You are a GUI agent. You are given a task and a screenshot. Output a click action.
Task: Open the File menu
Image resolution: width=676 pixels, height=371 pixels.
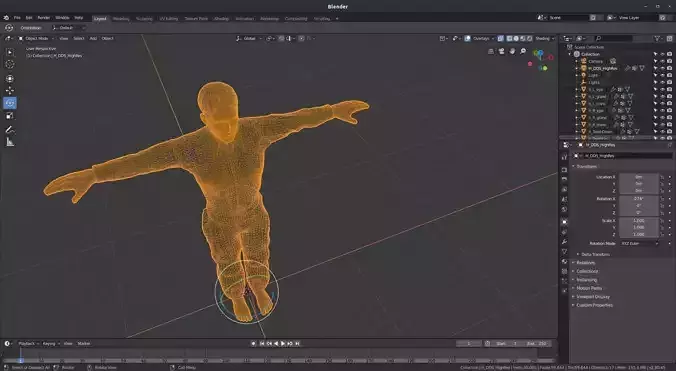[17, 18]
